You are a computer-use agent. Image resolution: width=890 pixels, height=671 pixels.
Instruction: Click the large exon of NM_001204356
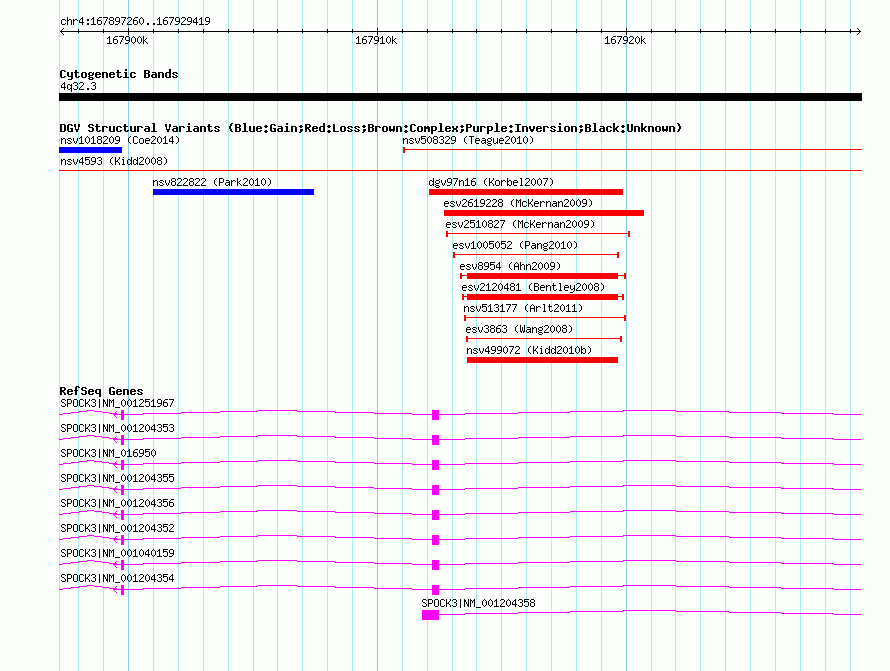tap(435, 515)
